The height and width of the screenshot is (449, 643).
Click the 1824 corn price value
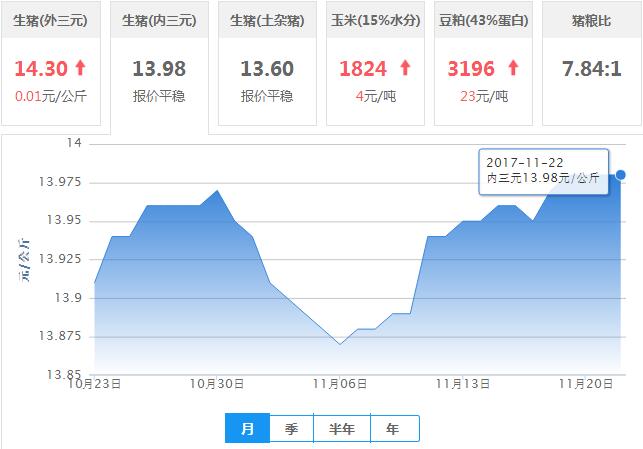363,68
